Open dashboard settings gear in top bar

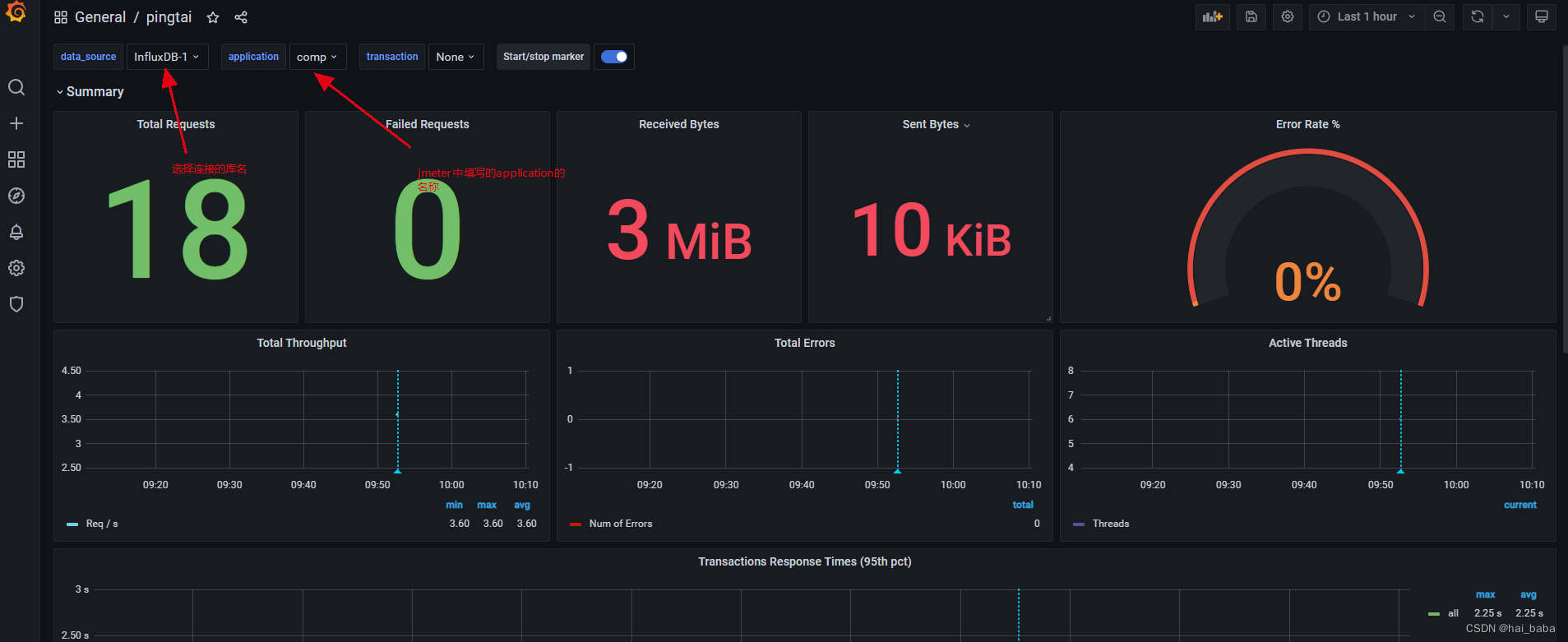[1288, 16]
